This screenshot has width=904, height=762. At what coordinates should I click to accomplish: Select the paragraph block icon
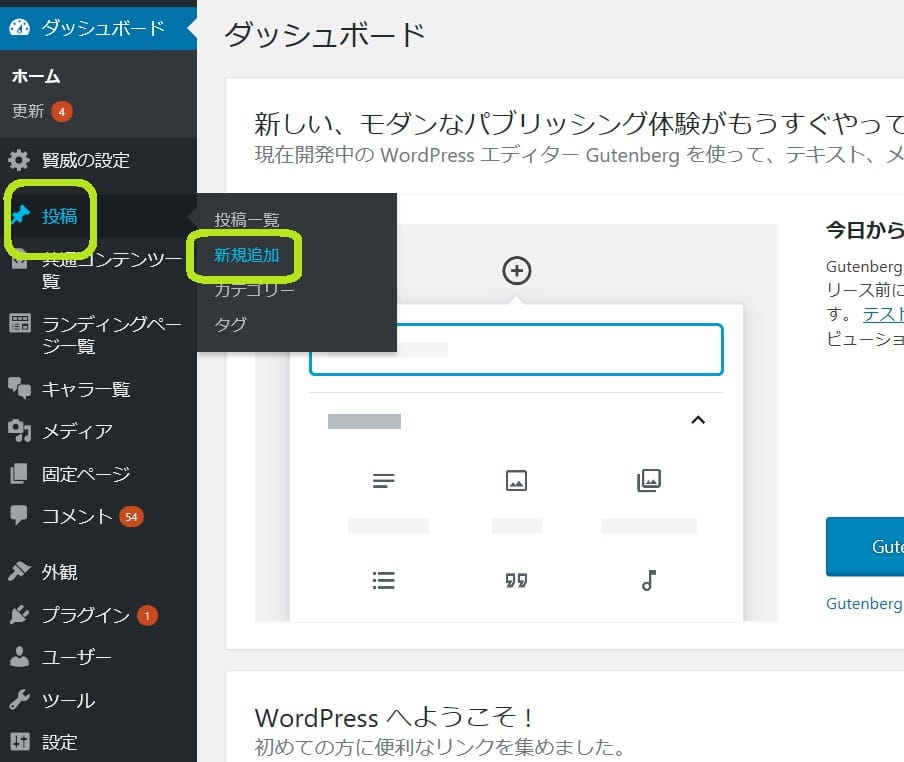pyautogui.click(x=383, y=481)
